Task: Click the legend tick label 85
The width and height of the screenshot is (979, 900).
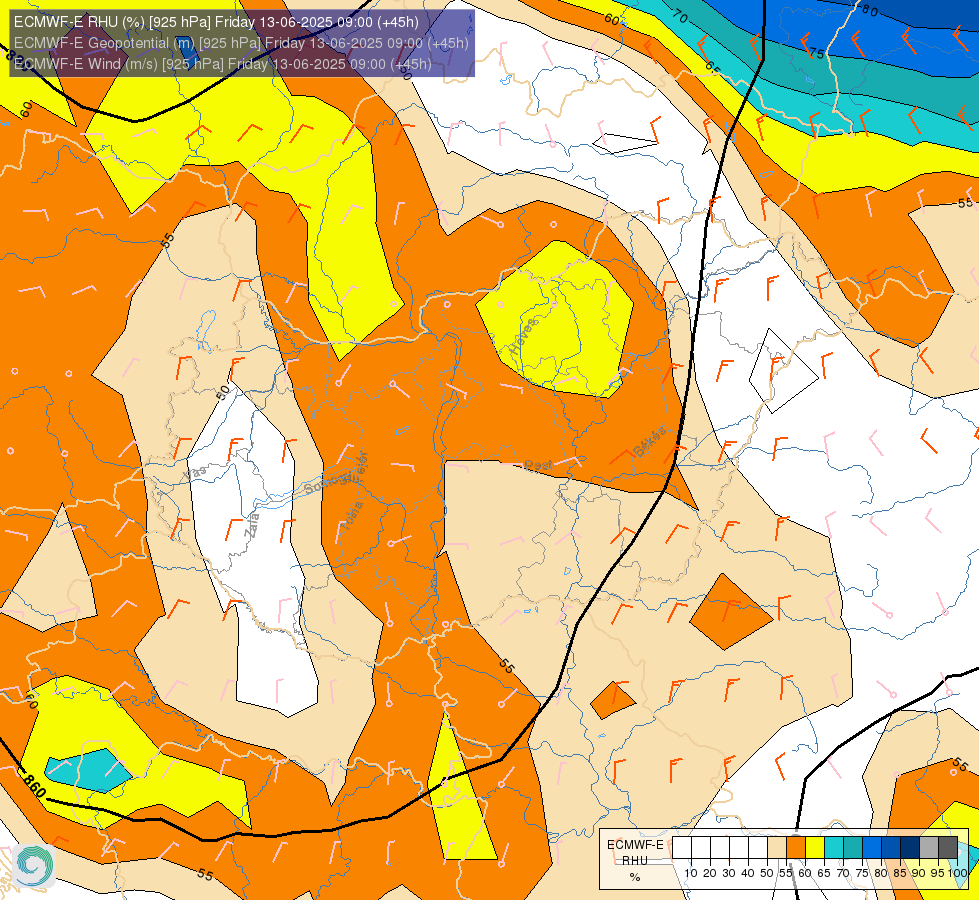Action: coord(900,873)
